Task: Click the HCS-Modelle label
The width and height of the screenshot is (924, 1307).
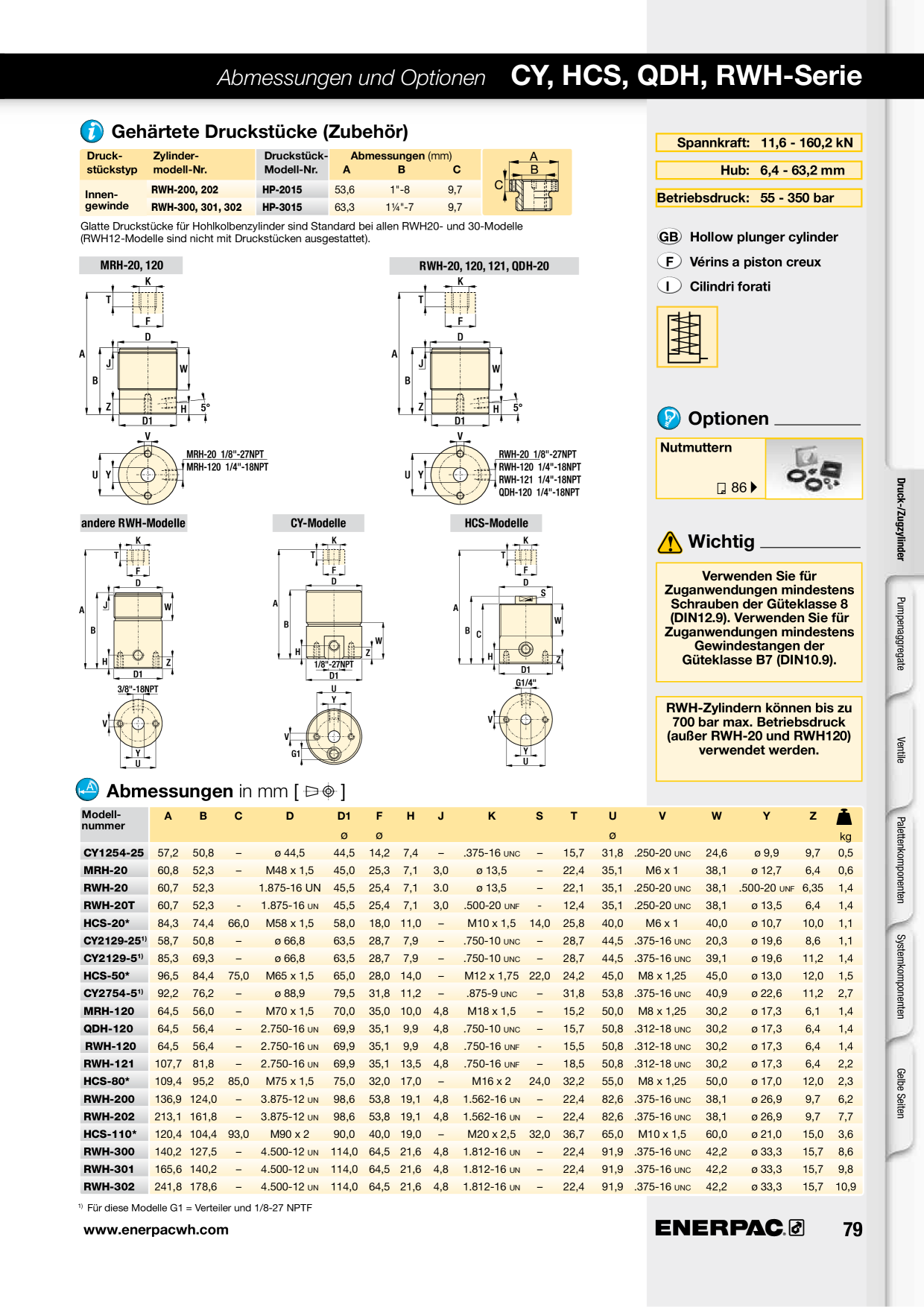Action: coord(496,523)
